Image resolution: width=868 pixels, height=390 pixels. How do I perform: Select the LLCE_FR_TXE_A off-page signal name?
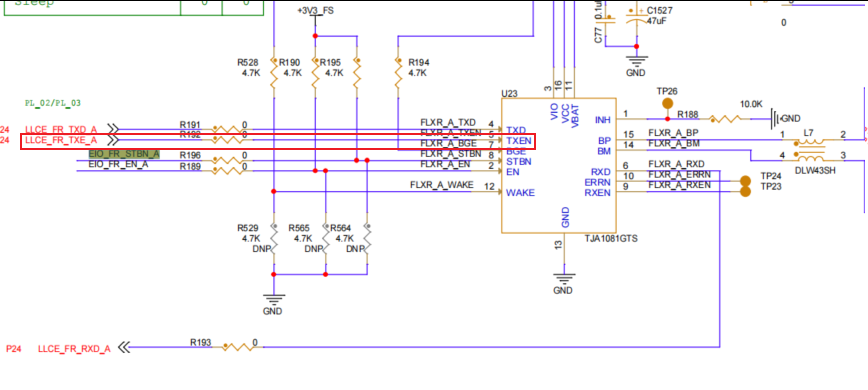pyautogui.click(x=61, y=141)
